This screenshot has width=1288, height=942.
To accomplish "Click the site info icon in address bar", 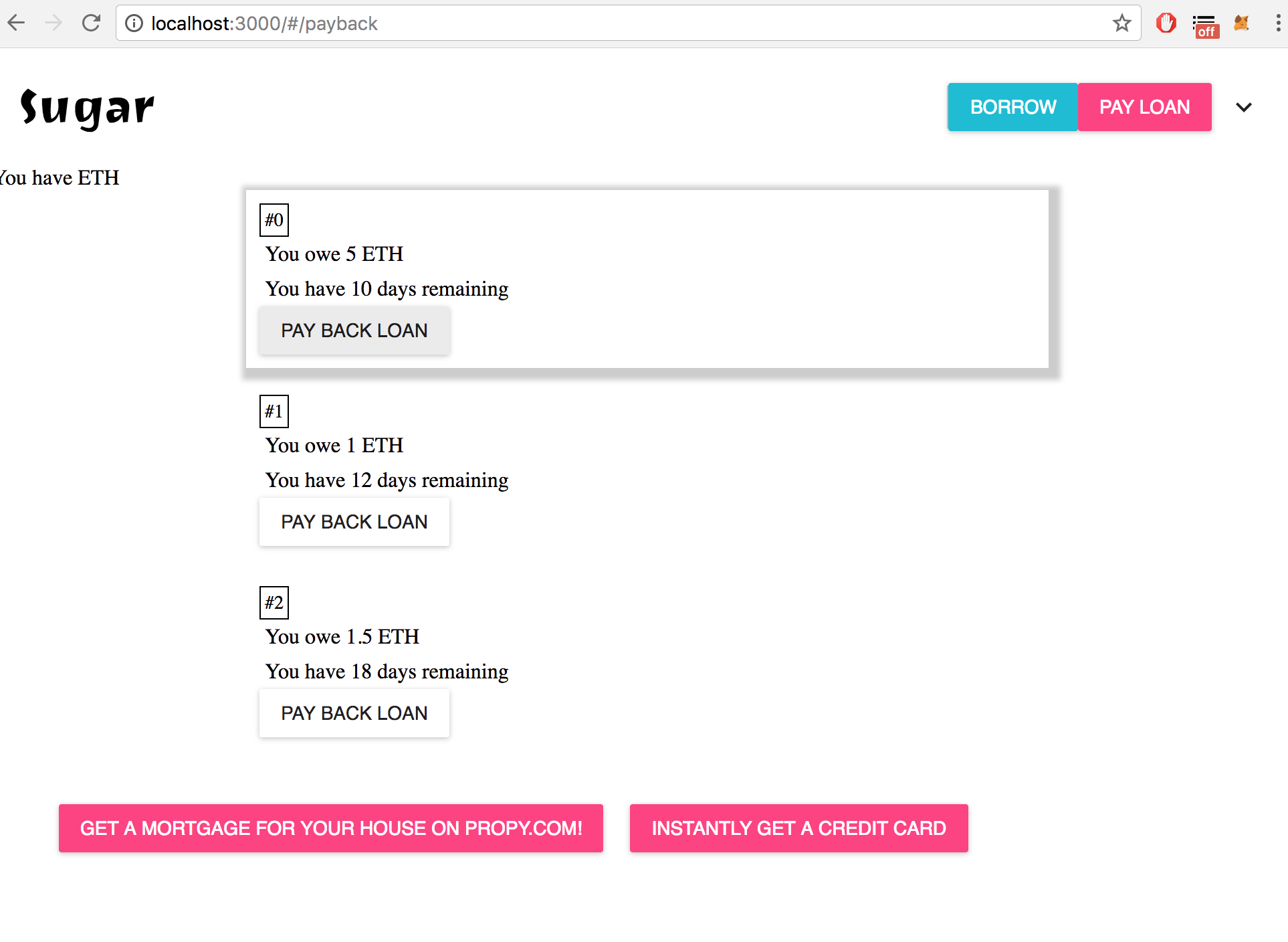I will (134, 23).
